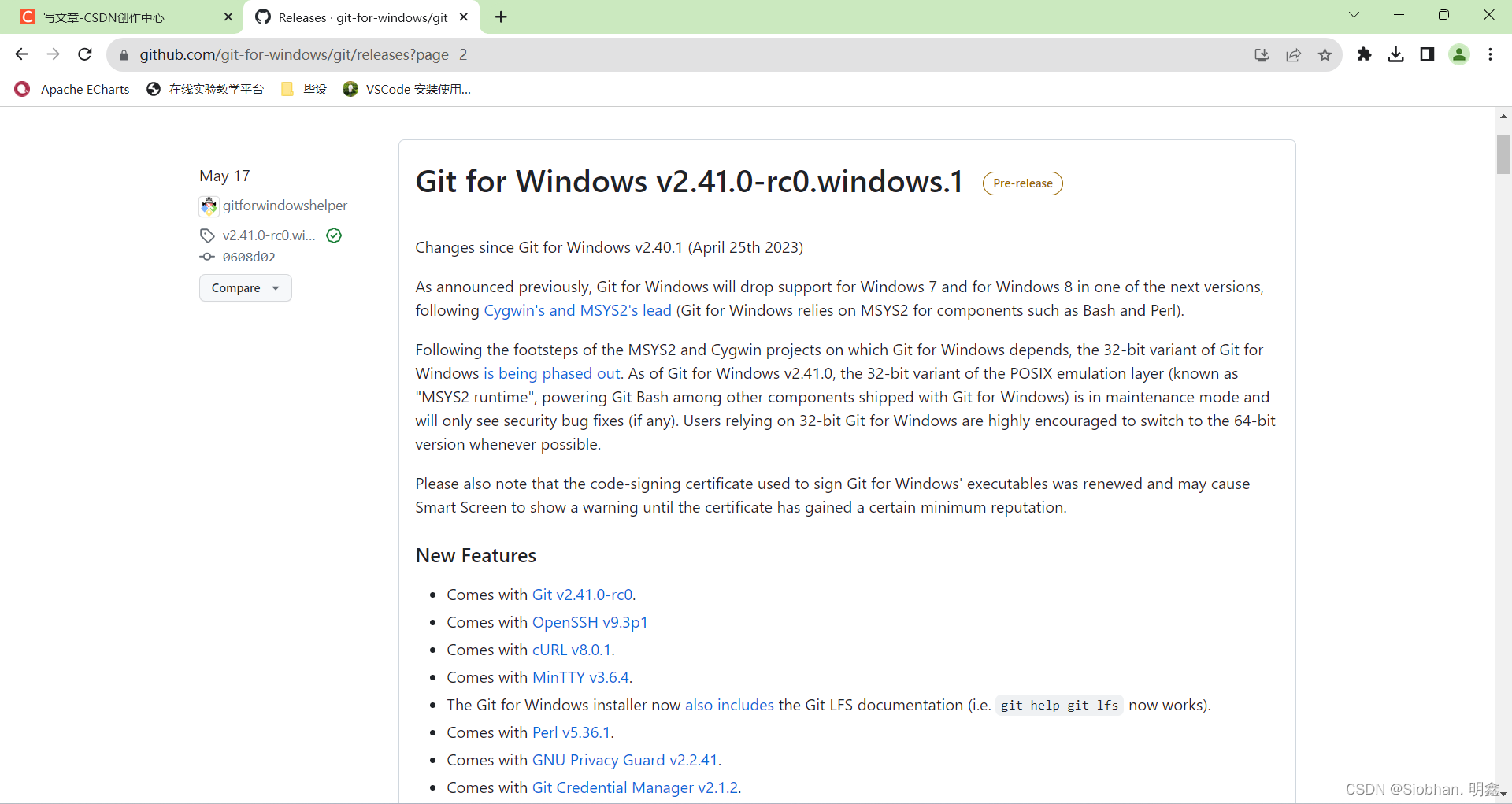Viewport: 1512px width, 804px height.
Task: Open the profile avatar menu
Action: point(1459,54)
